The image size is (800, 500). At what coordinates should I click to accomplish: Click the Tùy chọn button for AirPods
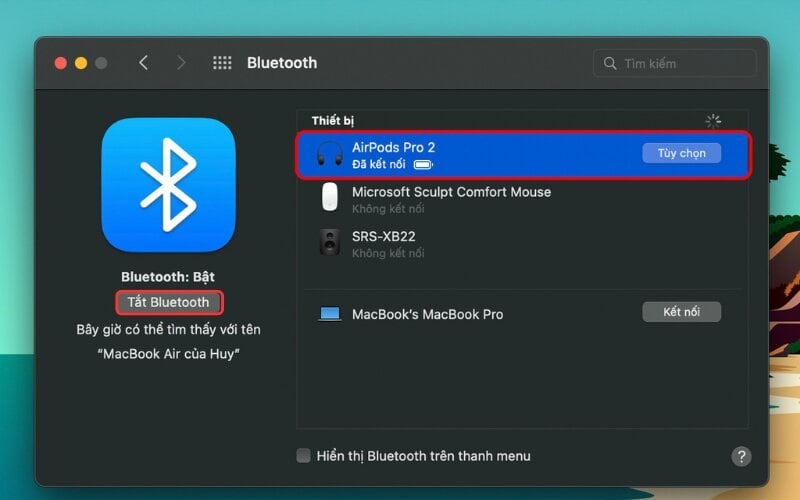[x=681, y=153]
